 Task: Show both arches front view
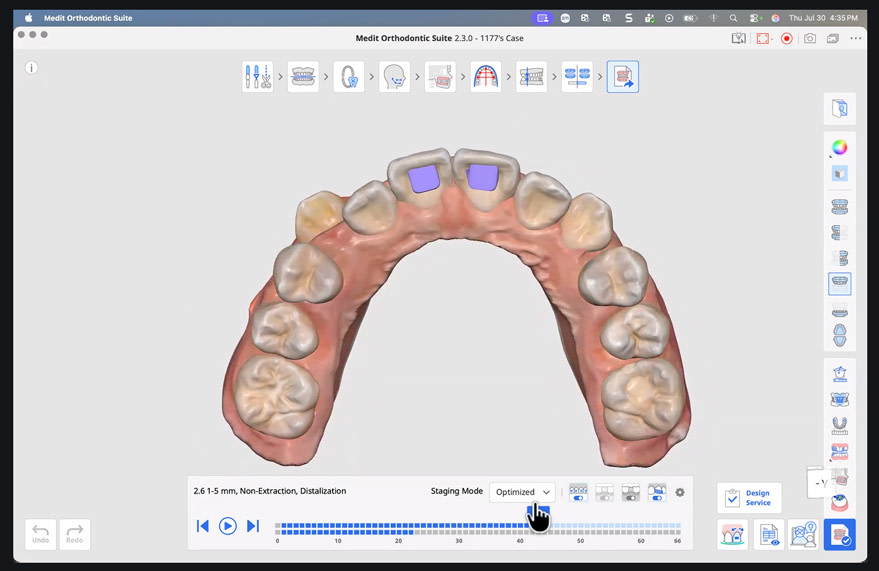(x=839, y=207)
